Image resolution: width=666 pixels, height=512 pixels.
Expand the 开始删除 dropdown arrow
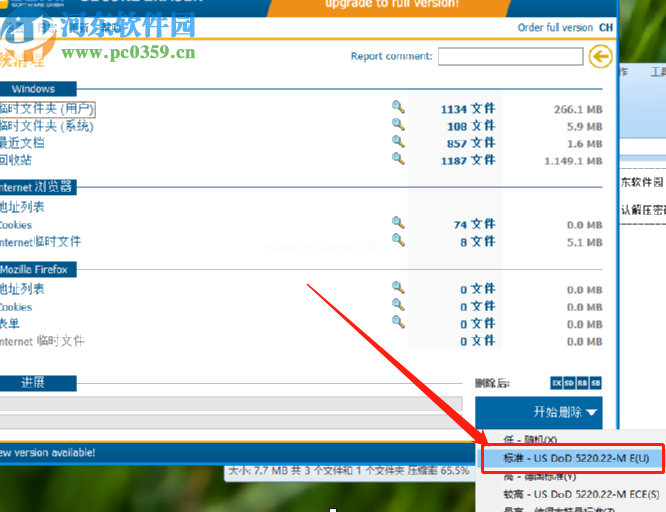(x=592, y=412)
